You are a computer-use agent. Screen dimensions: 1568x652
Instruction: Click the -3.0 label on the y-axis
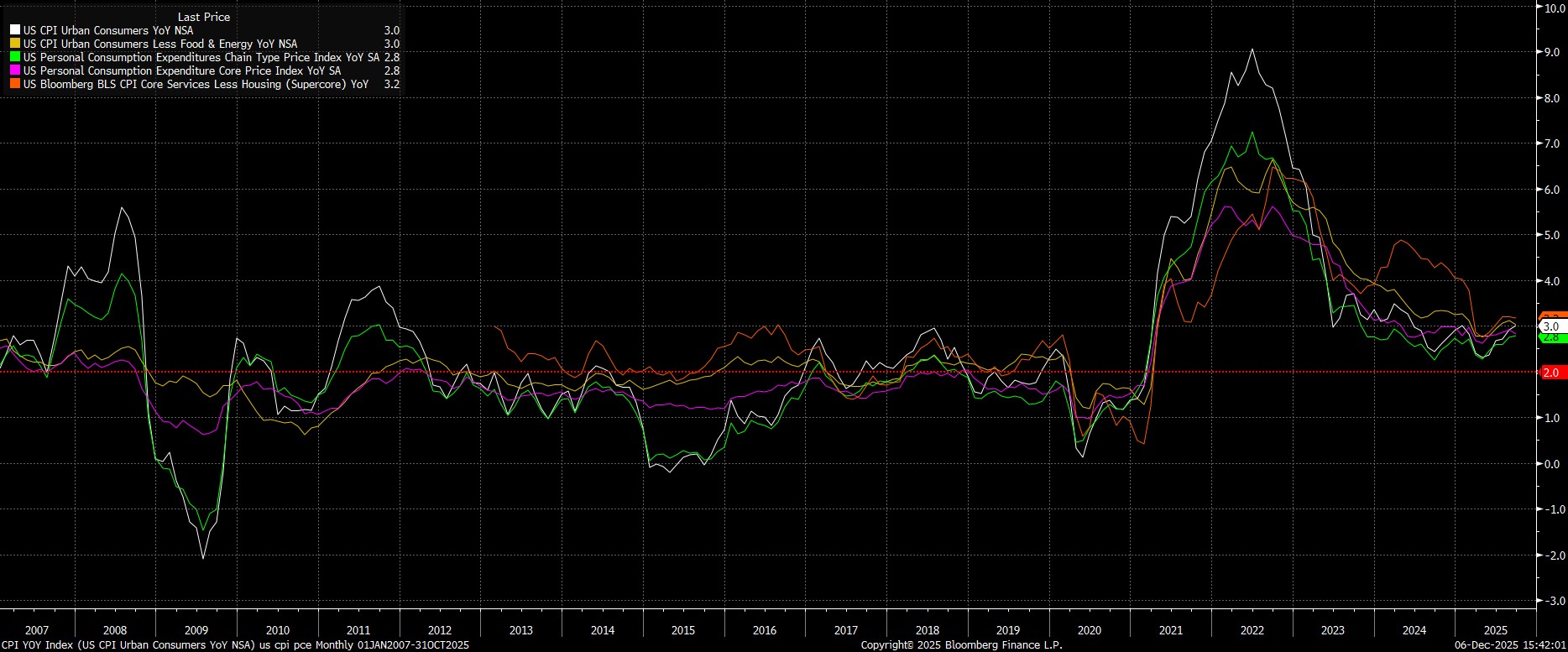click(x=1550, y=601)
